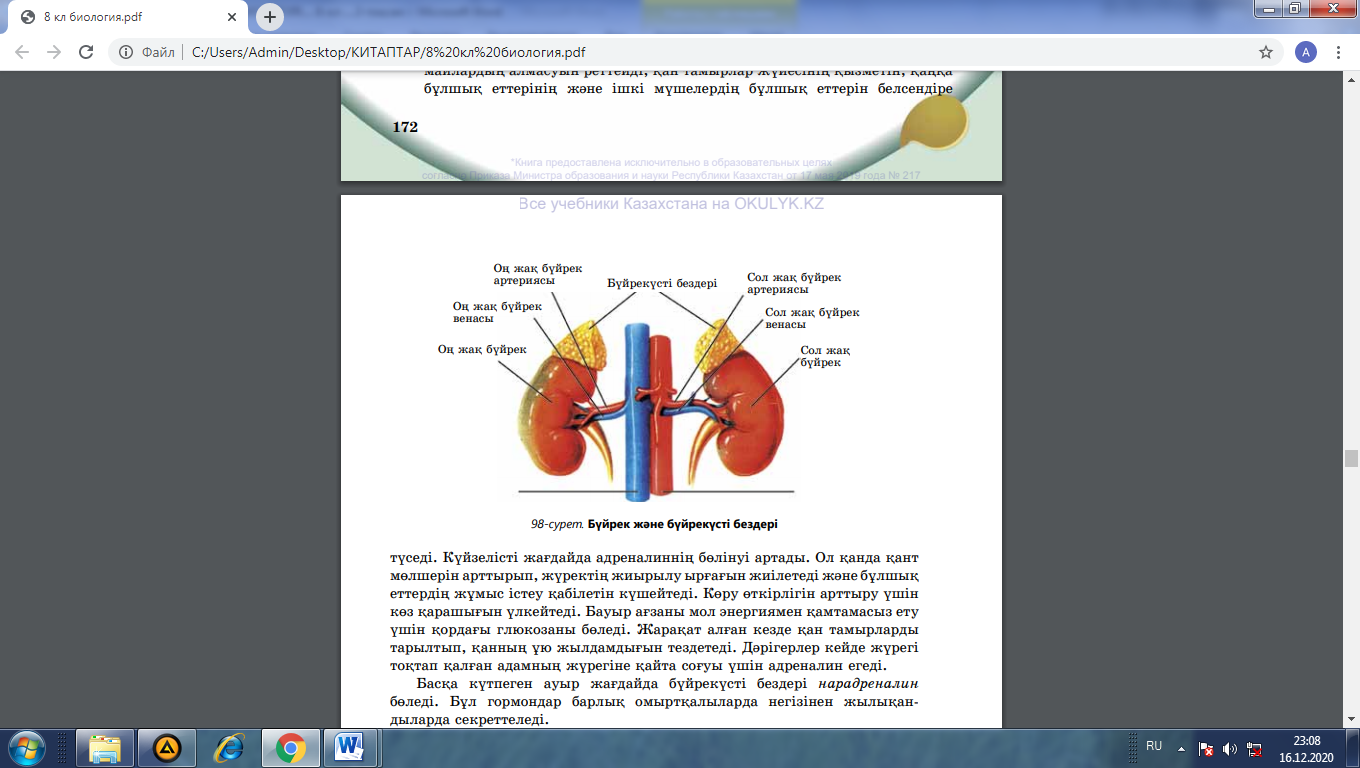Click the vertical scrollbar thumb
The image size is (1360, 768).
coord(1351,459)
